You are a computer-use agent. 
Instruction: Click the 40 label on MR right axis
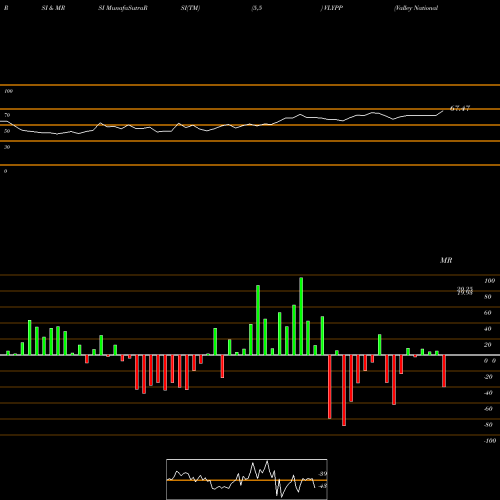pos(488,329)
